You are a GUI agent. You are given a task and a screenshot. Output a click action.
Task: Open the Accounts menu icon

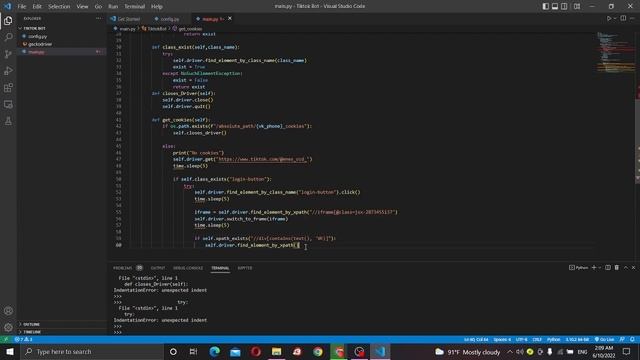pos(8,311)
